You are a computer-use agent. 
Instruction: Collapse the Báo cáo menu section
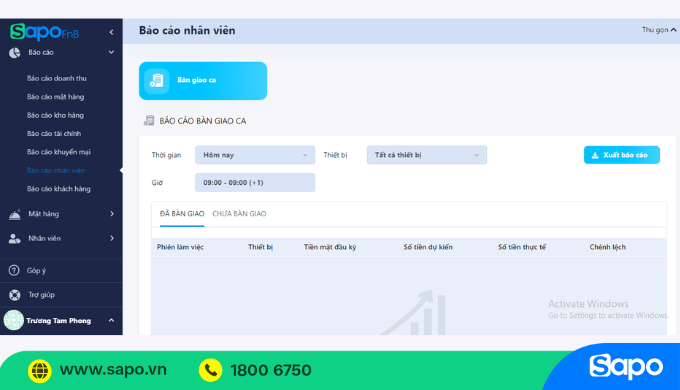coord(111,52)
